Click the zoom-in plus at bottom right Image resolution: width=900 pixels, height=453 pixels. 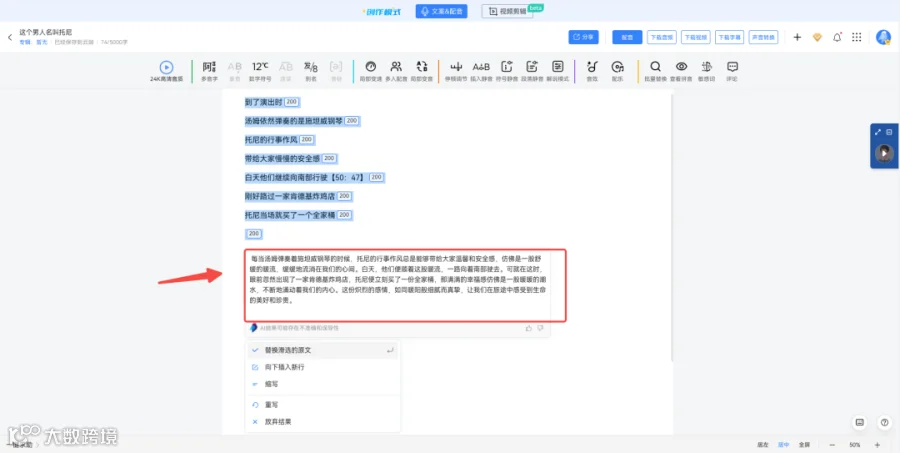(877, 445)
